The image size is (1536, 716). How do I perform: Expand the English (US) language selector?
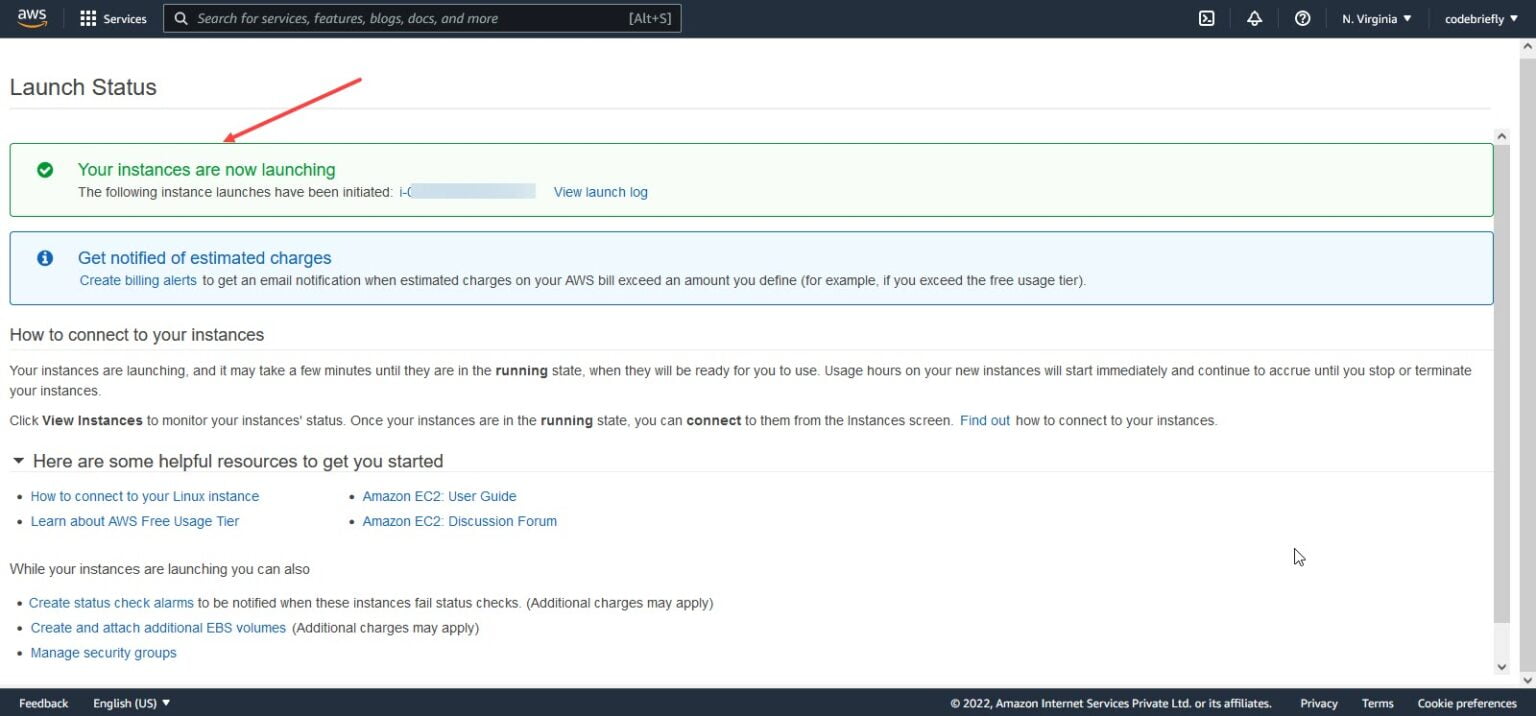pos(131,702)
